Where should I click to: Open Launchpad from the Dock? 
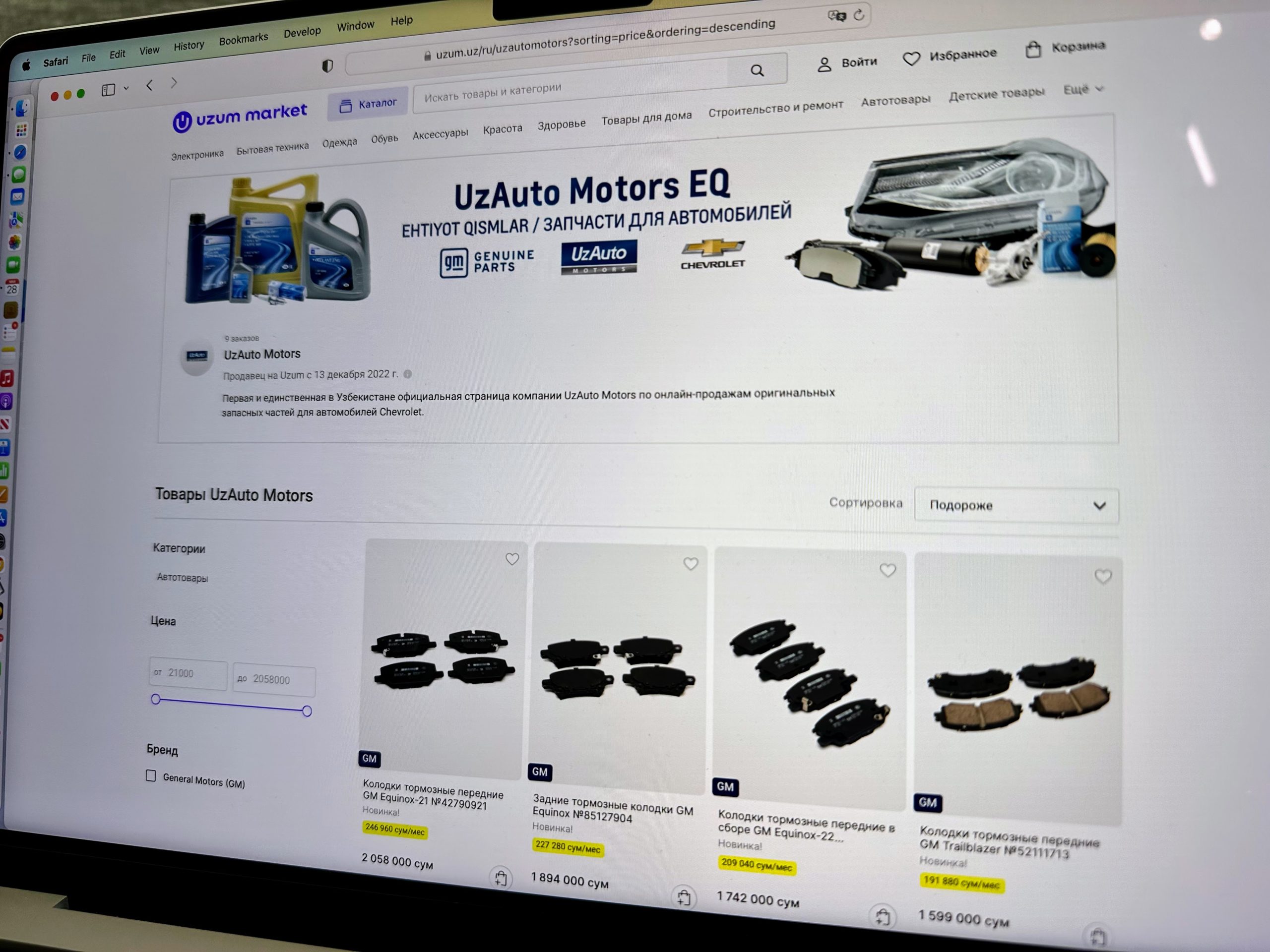click(21, 131)
